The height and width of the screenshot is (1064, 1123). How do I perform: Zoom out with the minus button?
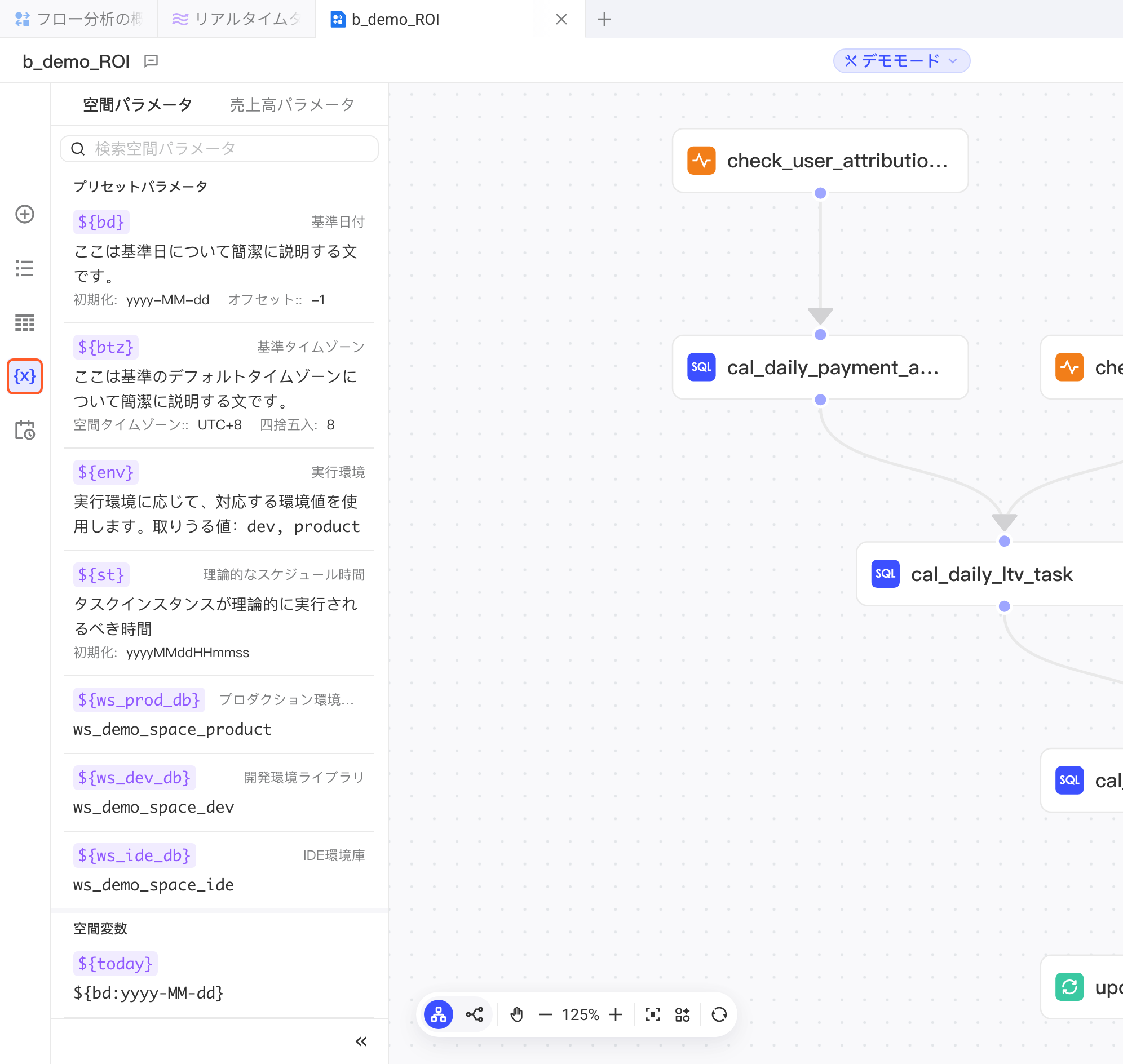pos(545,1014)
